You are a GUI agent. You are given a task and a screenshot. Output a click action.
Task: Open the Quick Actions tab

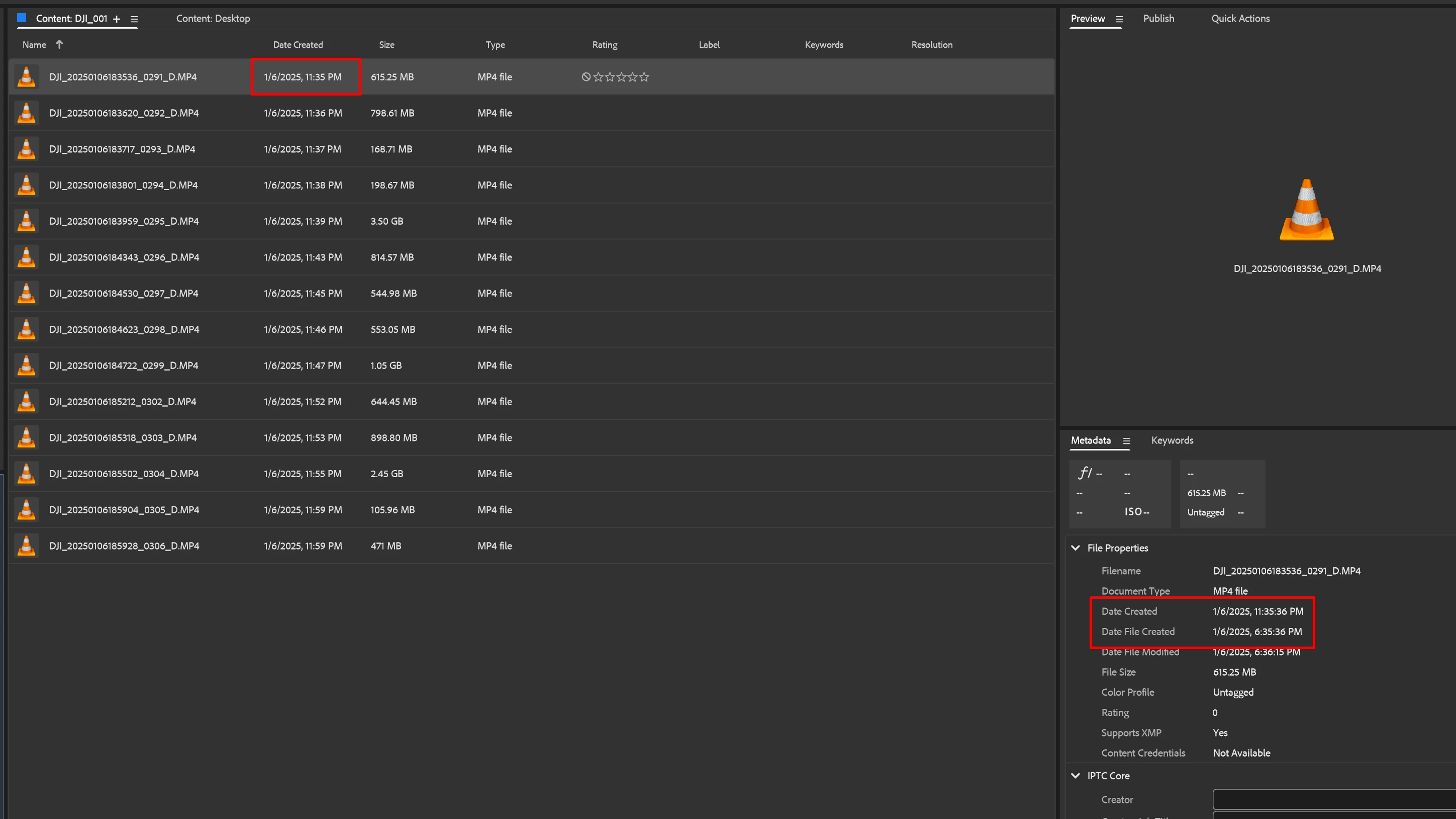pyautogui.click(x=1240, y=19)
